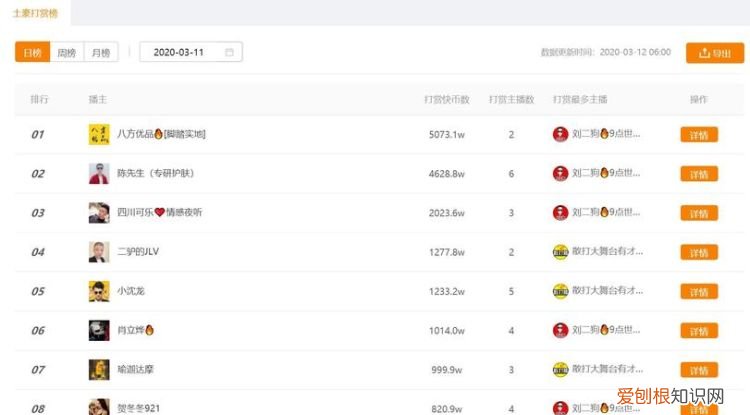Click the 导出 export button

[x=714, y=53]
